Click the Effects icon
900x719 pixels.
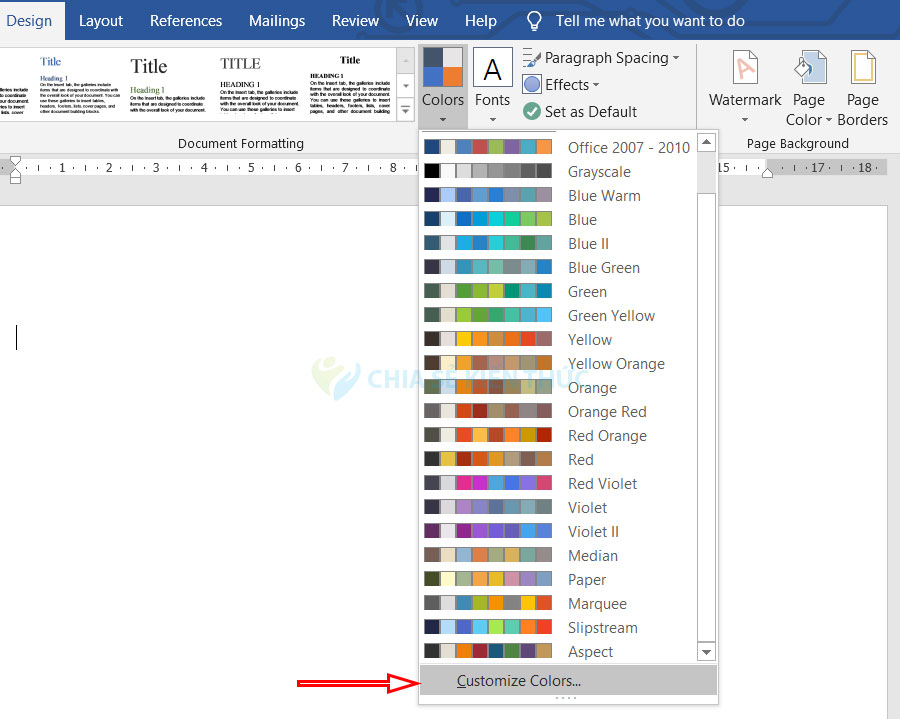point(532,85)
